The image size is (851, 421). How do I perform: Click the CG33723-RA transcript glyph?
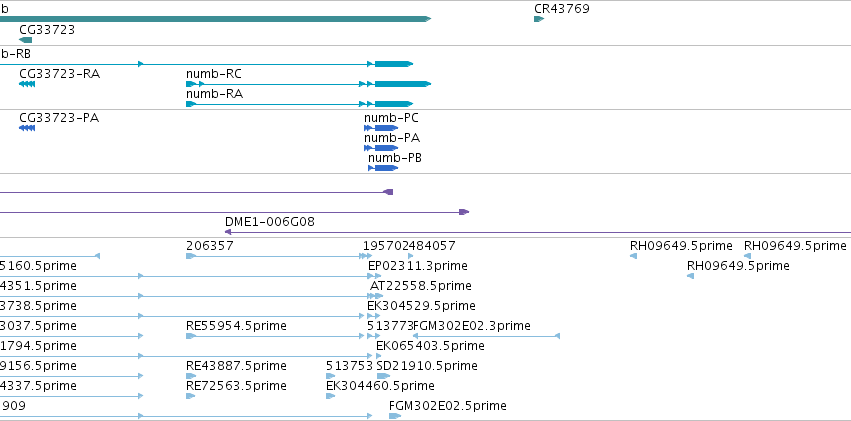(x=27, y=84)
